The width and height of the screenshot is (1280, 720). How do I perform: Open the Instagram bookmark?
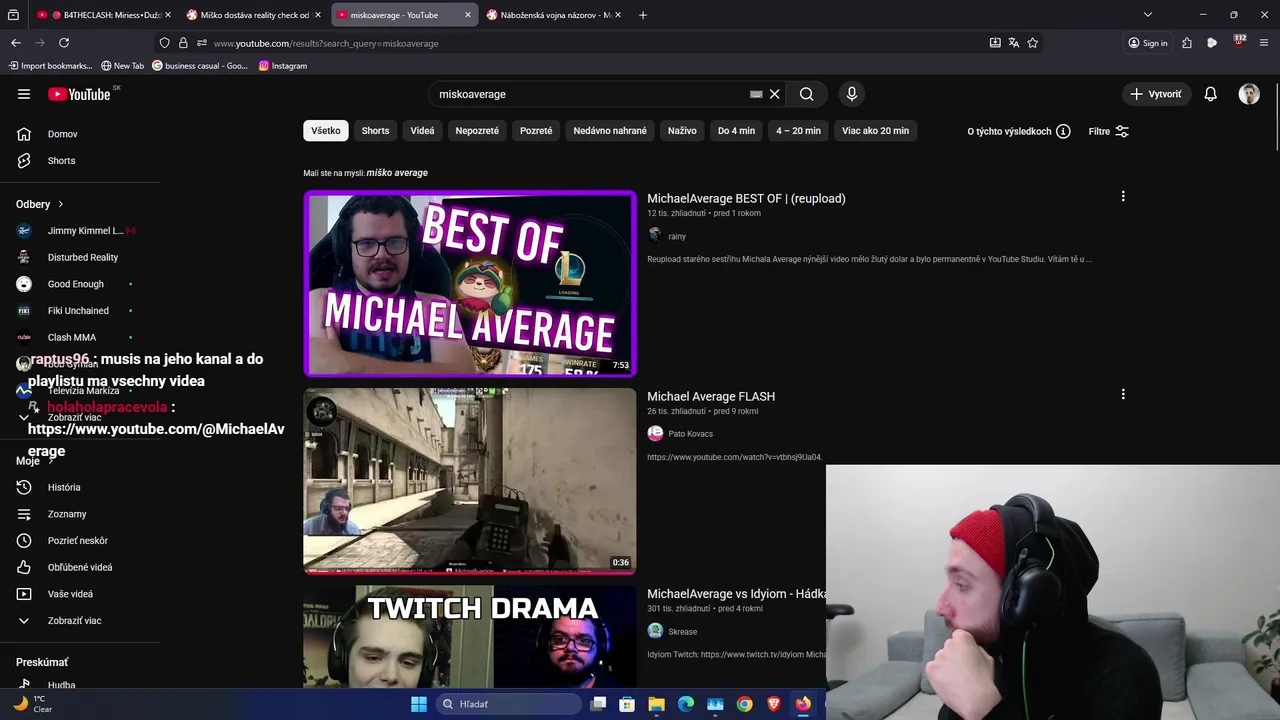coord(283,66)
